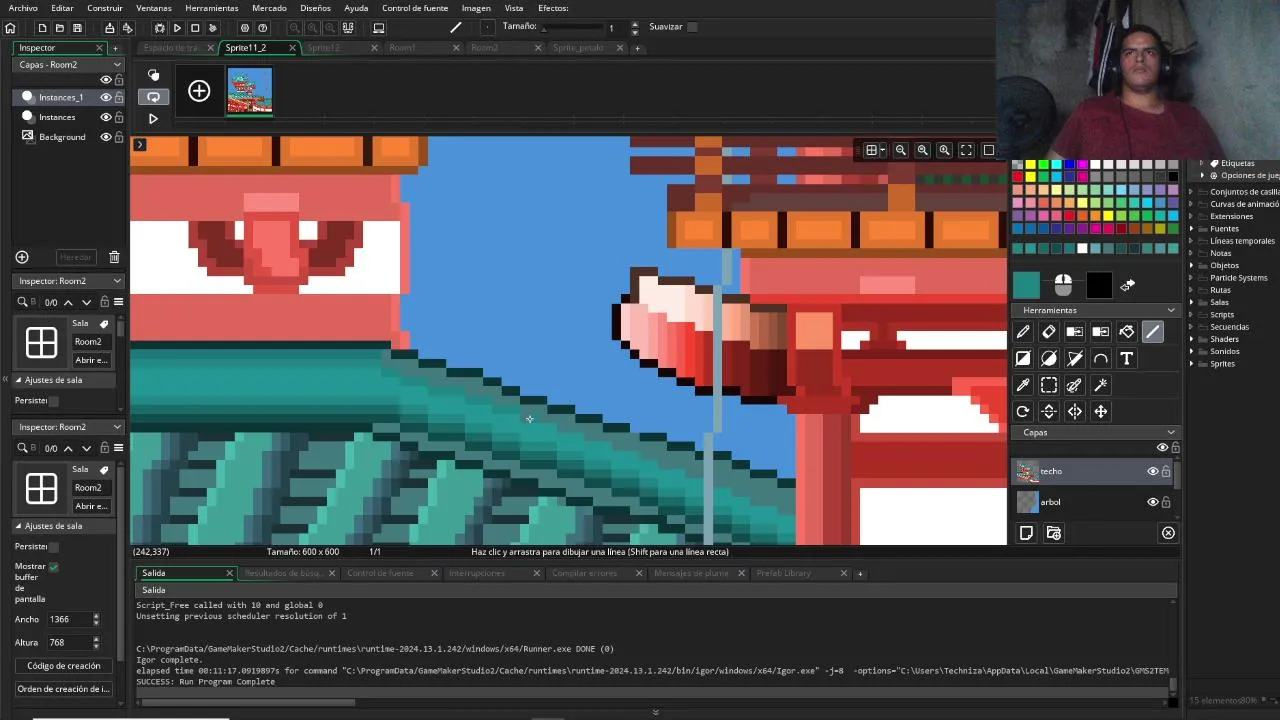Screen dimensions: 1280x720
Task: Select the Polygon tool
Action: click(x=1075, y=358)
